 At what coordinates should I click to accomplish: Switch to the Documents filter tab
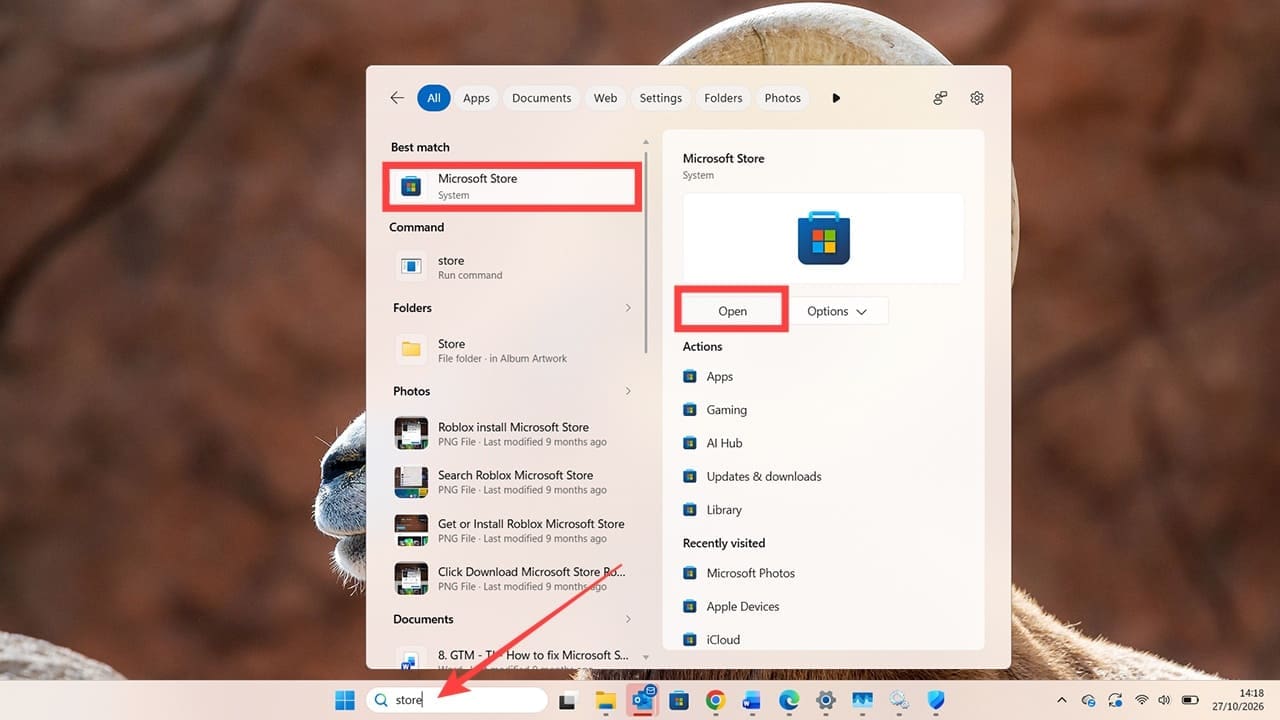[x=541, y=98]
